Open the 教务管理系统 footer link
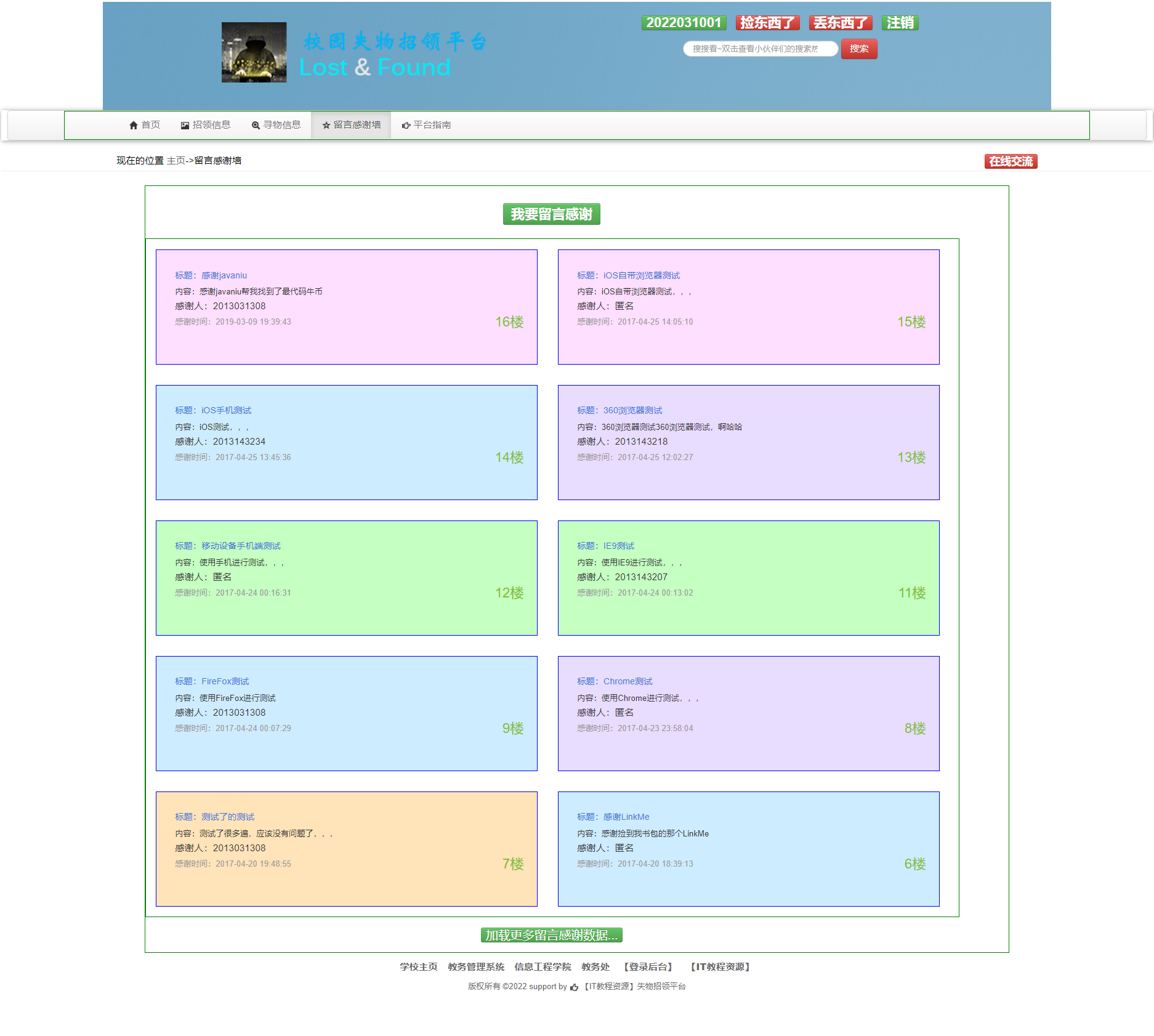Image resolution: width=1154 pixels, height=1036 pixels. (x=476, y=967)
